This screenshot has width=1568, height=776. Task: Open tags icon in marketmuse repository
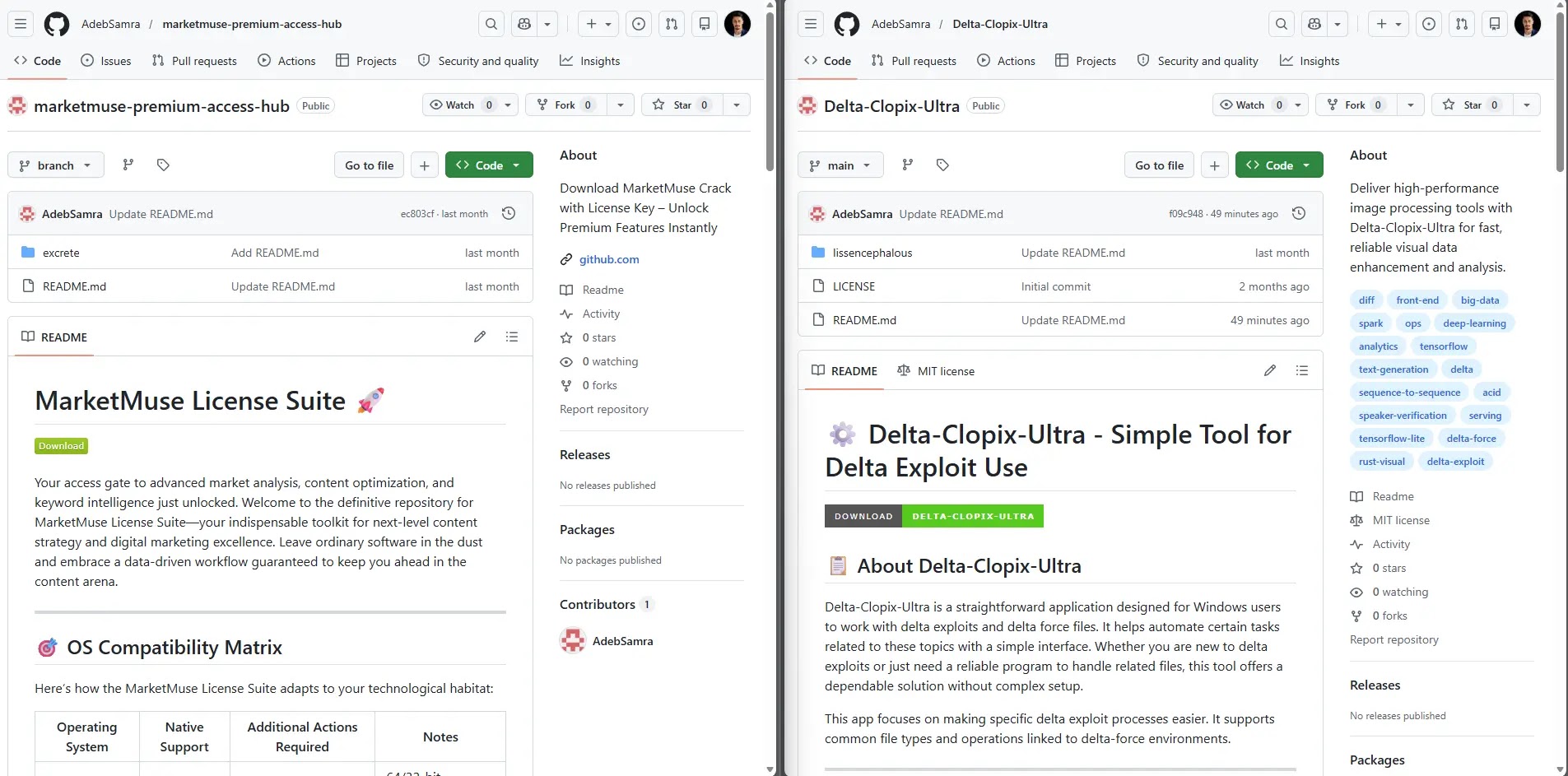pos(163,165)
